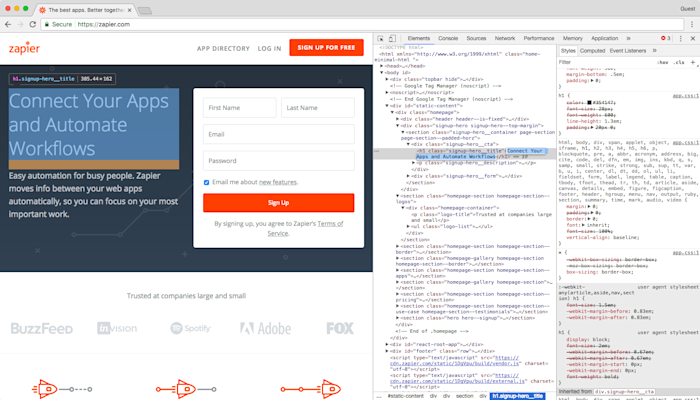This screenshot has height=400, width=700.
Task: Select the Styles sidebar tab
Action: click(x=568, y=50)
